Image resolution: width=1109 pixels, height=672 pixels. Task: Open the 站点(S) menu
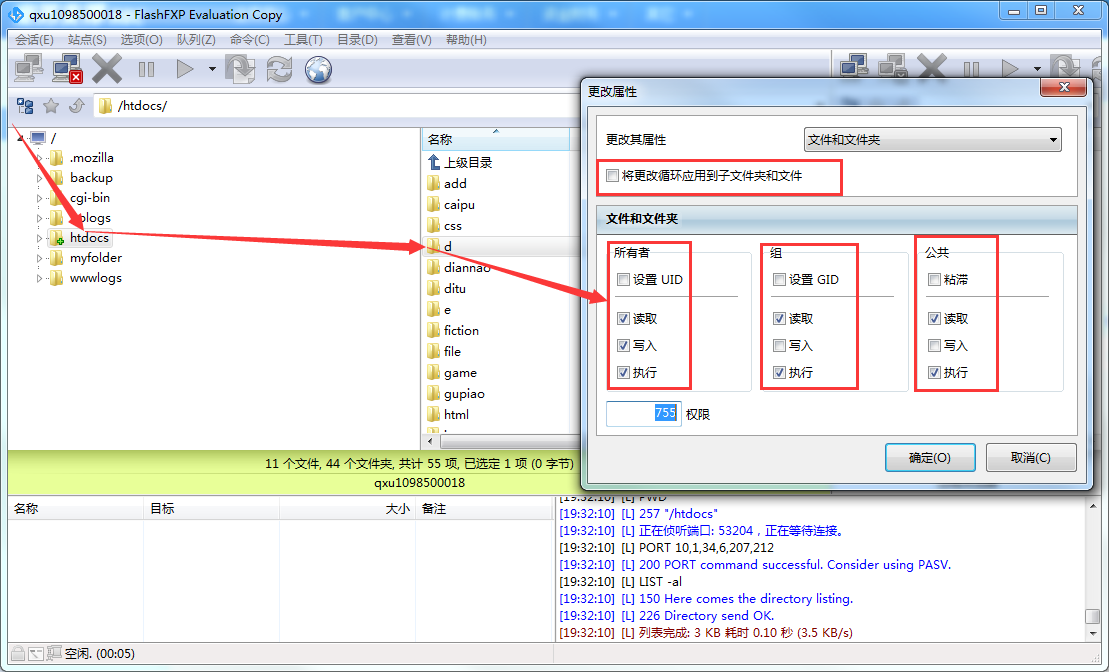[x=87, y=40]
